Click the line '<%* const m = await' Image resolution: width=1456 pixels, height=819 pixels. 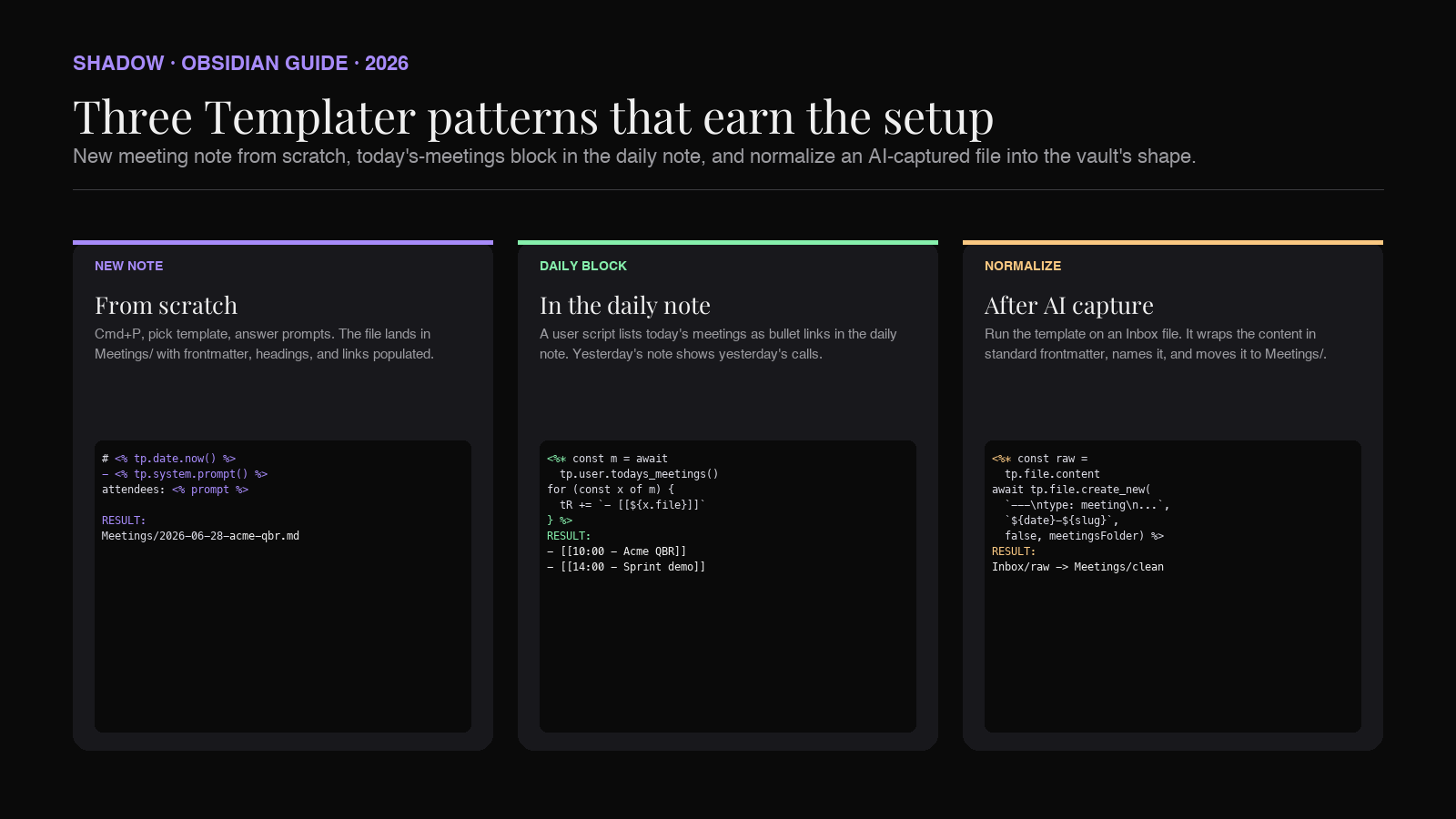[x=607, y=459]
